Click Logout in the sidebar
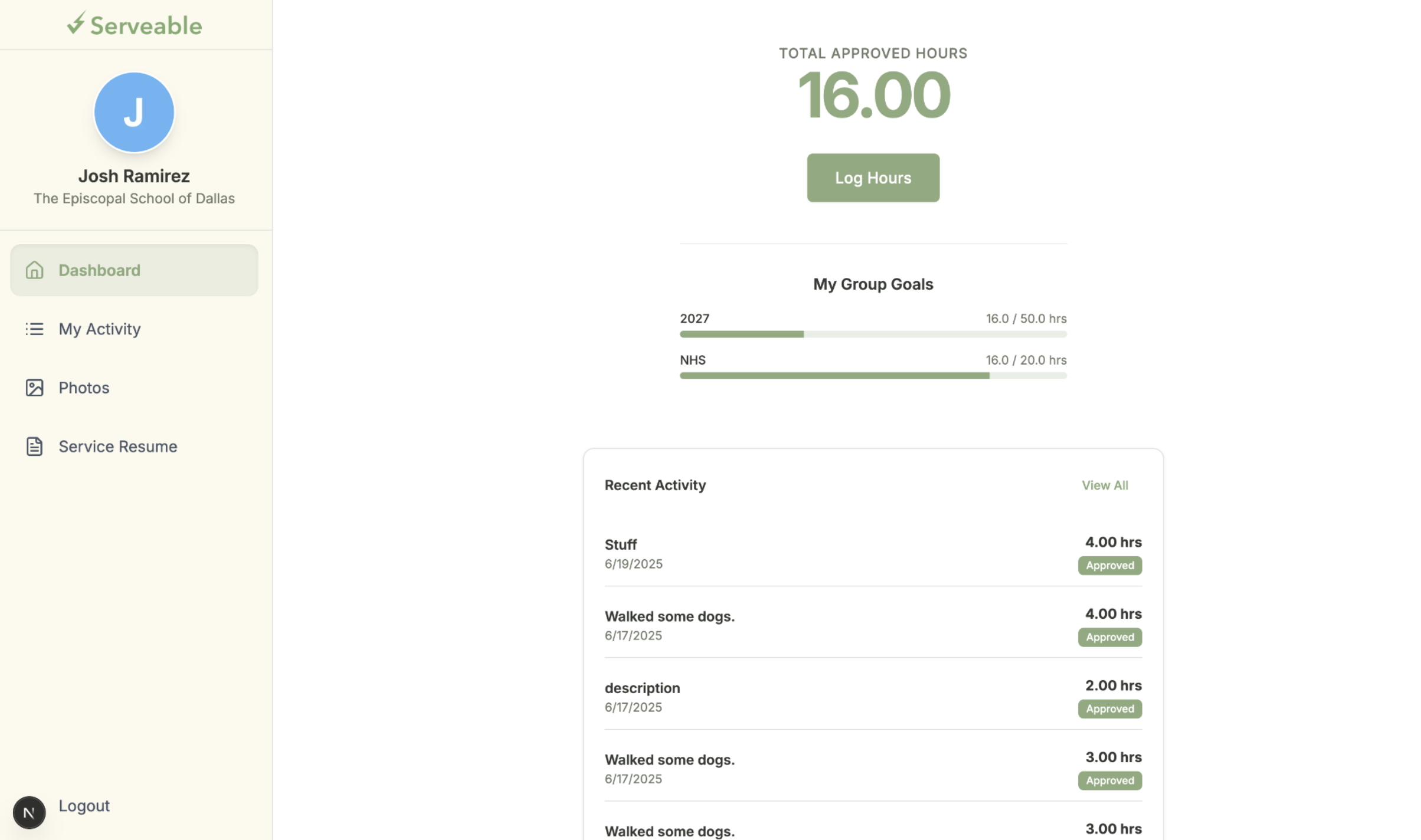Image resolution: width=1421 pixels, height=840 pixels. 84,806
